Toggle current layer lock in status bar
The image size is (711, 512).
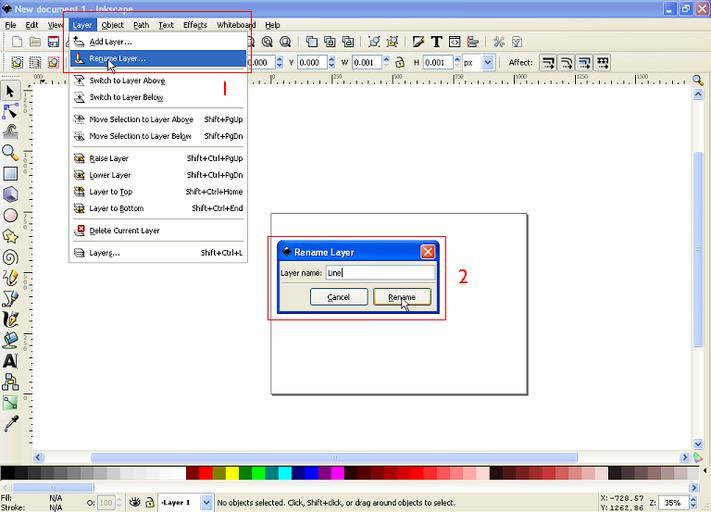point(150,502)
